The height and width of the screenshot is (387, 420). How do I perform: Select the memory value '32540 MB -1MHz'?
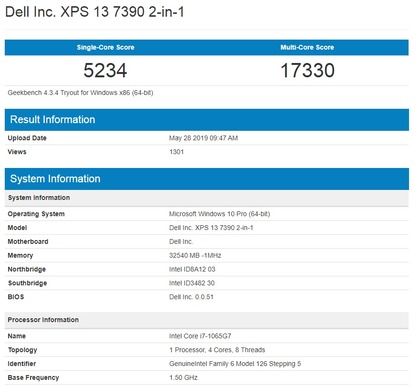click(x=195, y=255)
